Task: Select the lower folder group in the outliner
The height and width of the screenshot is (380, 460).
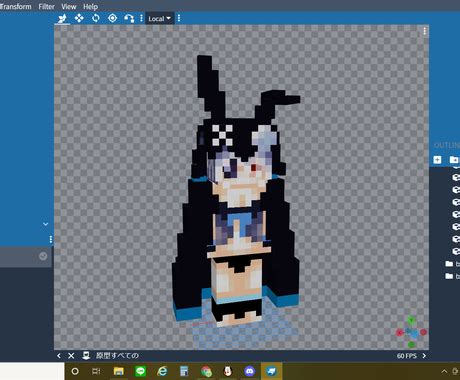Action: pos(449,276)
